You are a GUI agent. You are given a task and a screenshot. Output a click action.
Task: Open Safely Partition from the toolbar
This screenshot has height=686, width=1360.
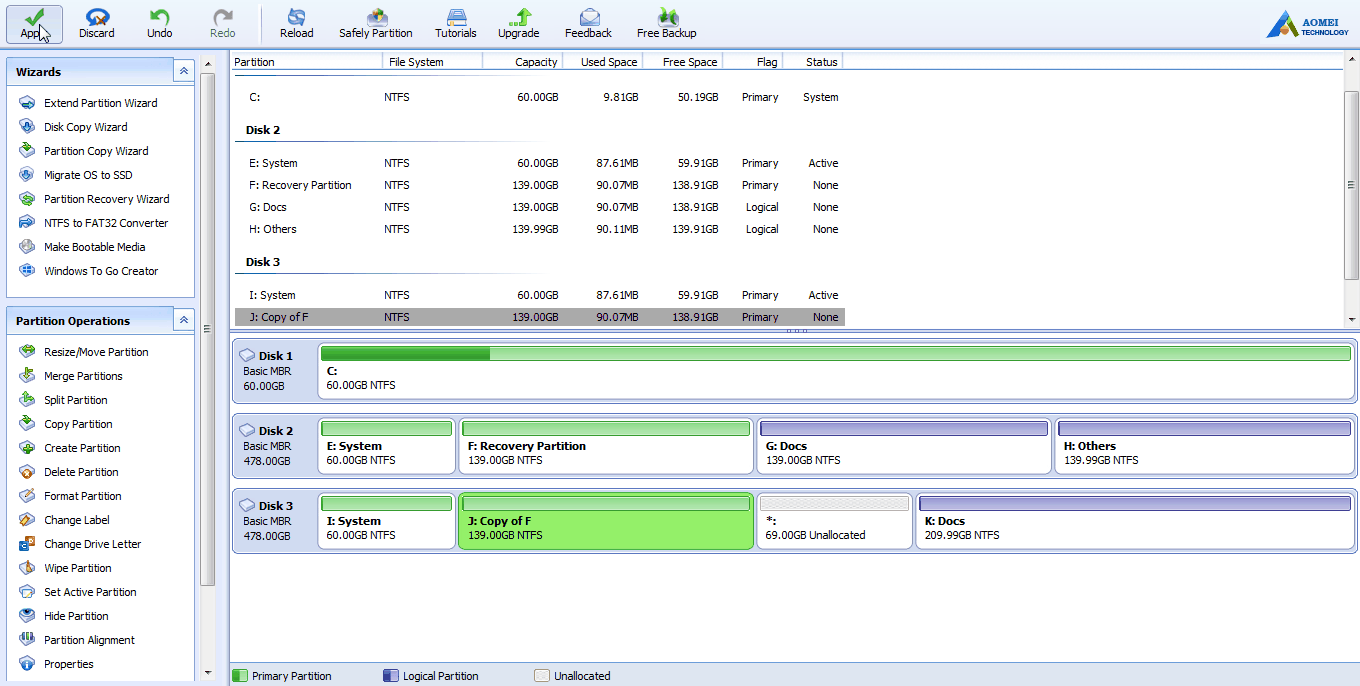click(x=376, y=22)
